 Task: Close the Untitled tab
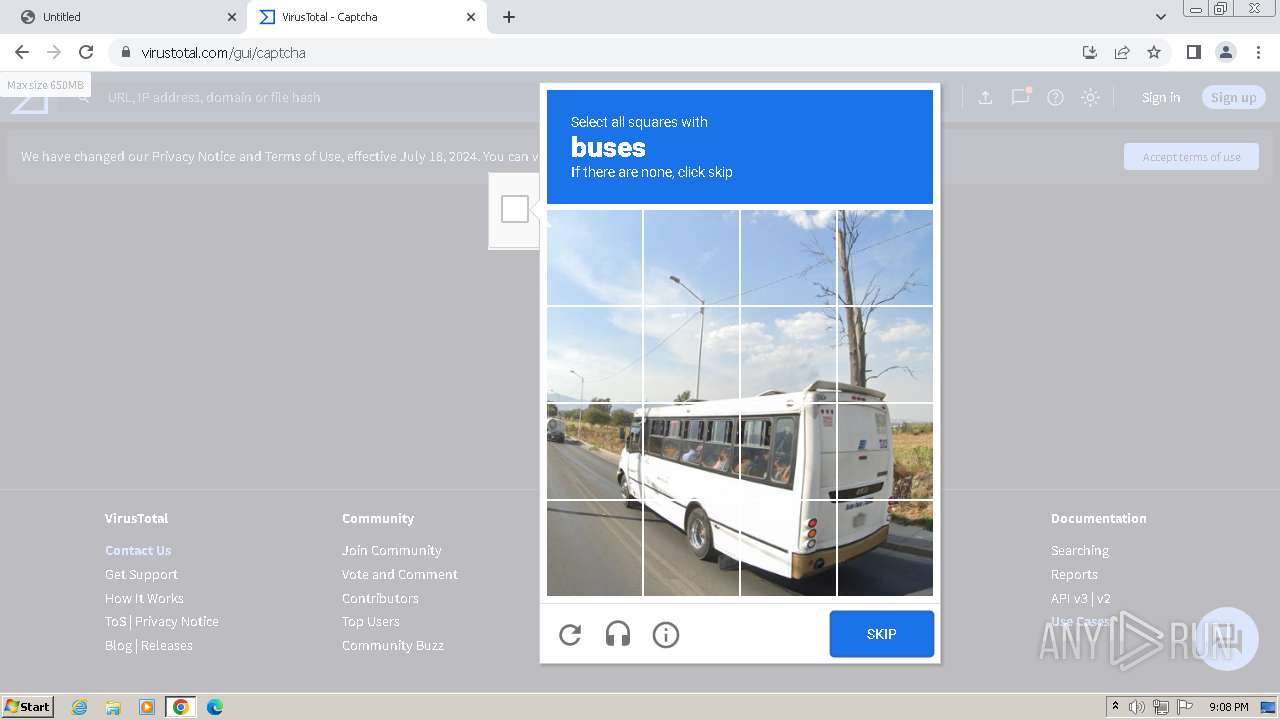point(232,17)
